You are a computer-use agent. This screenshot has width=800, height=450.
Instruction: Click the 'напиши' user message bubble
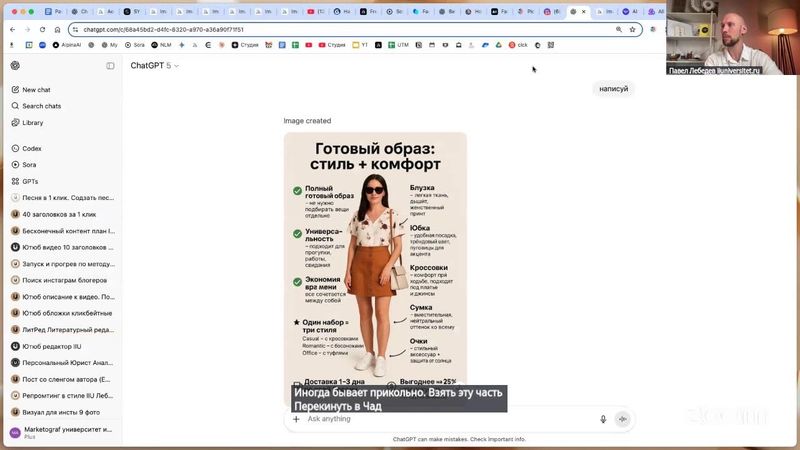613,89
